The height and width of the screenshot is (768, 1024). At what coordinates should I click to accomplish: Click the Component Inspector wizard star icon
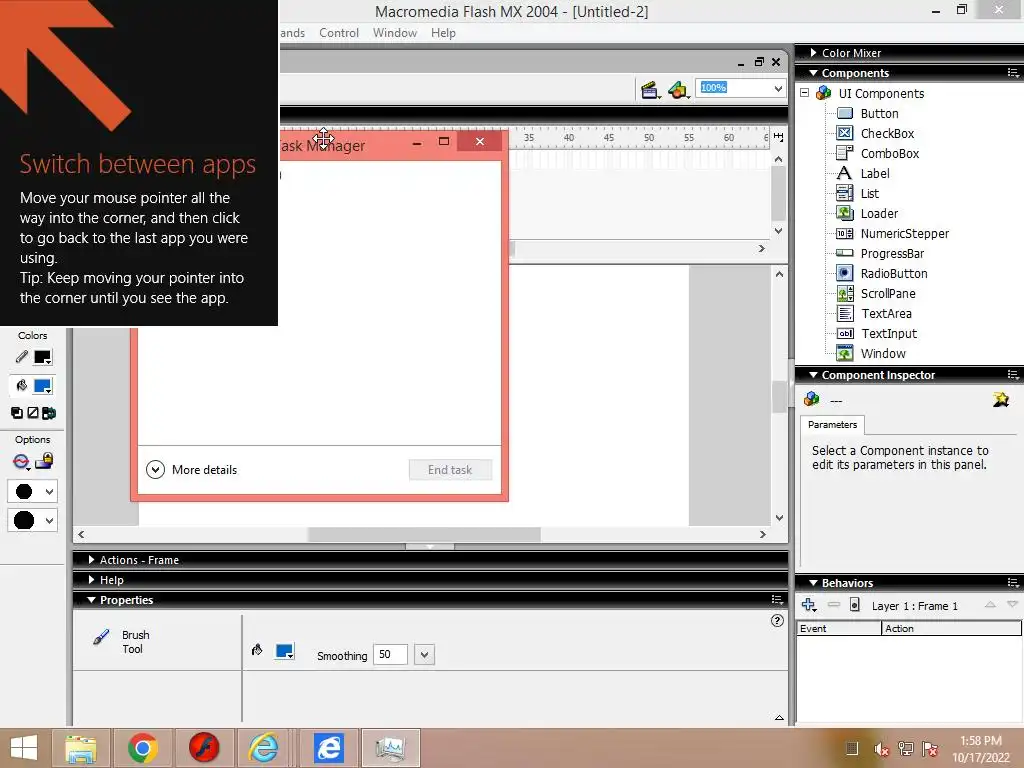(x=1000, y=399)
